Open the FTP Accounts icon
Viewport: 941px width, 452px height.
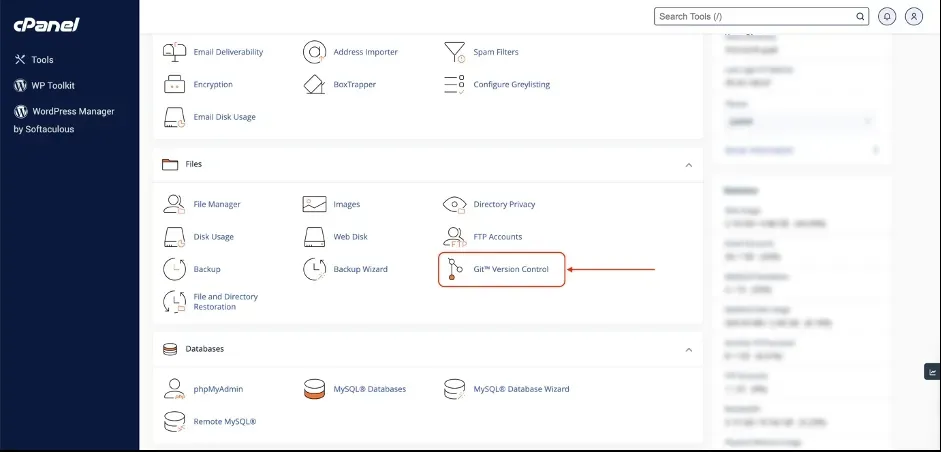point(454,237)
